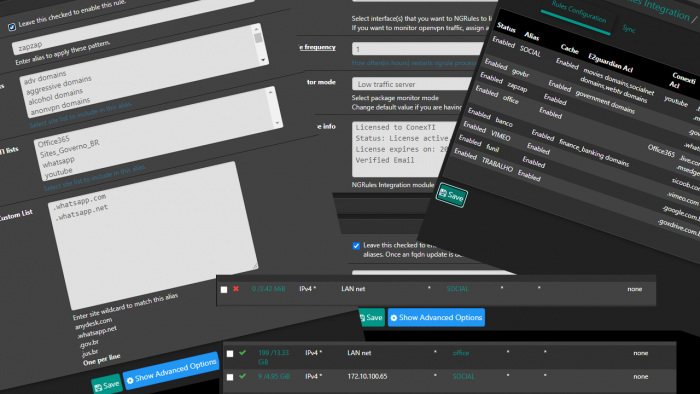Click the red X block icon on SOCIAL rule
The image size is (700, 394).
click(x=236, y=289)
